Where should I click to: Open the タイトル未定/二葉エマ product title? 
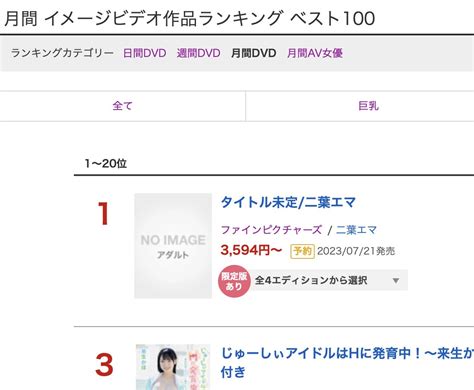tap(288, 202)
